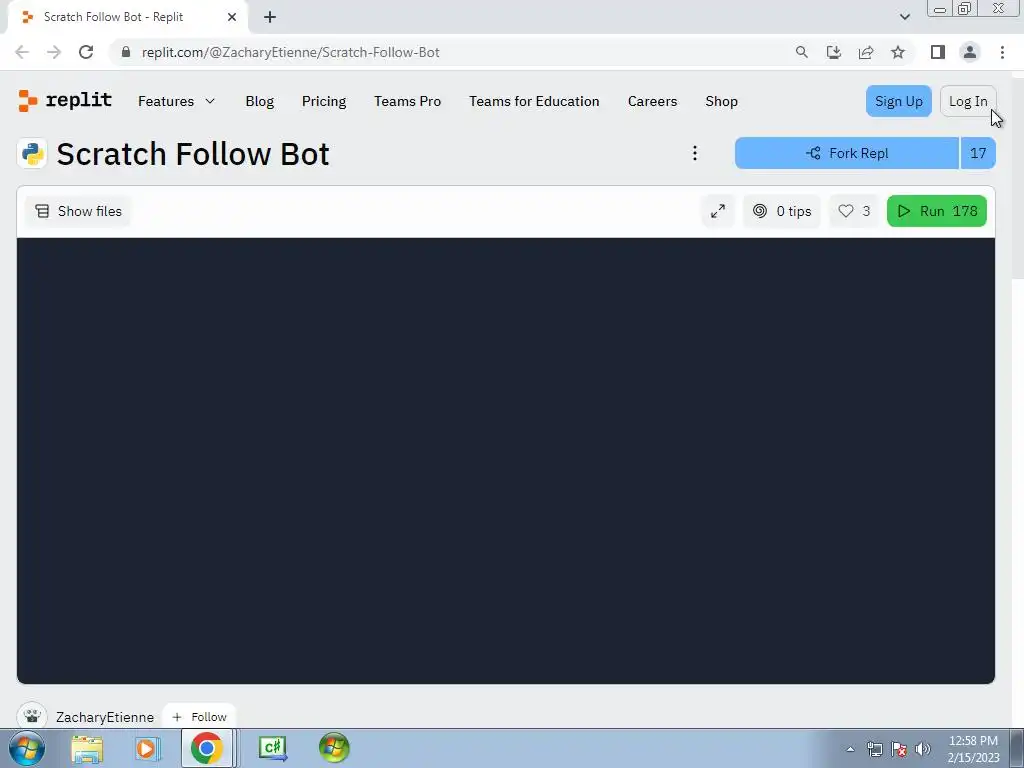Viewport: 1024px width, 768px height.
Task: Open Chrome's three-dot menu
Action: (x=1002, y=52)
